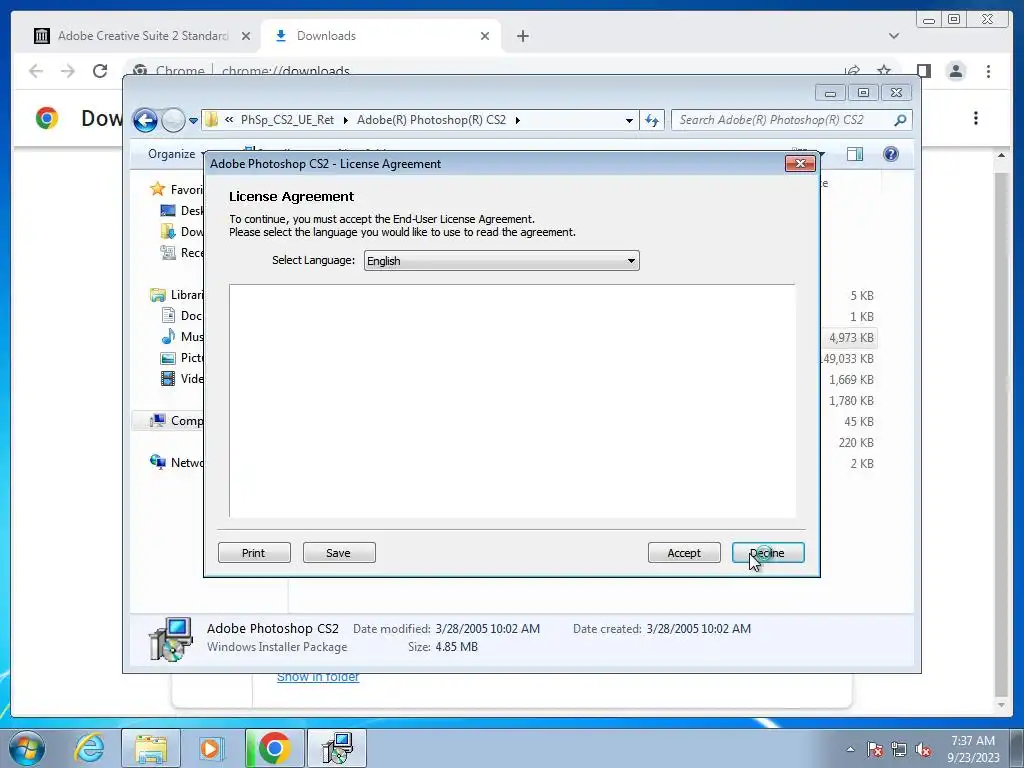This screenshot has height=768, width=1024.
Task: Select the file row sized 4,973 KB
Action: point(850,338)
